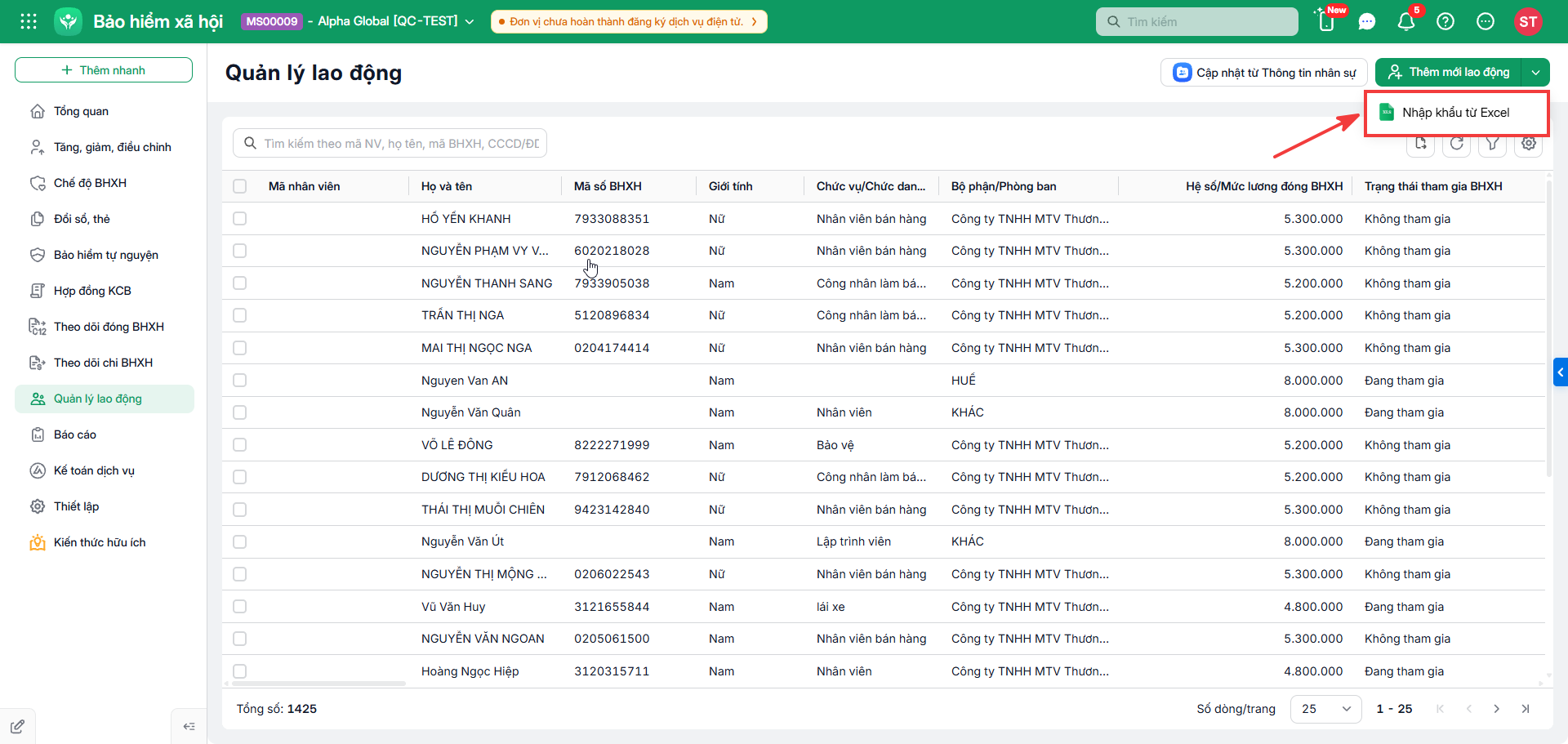Click the Bảo hiểm xã hội logo
The height and width of the screenshot is (744, 1568).
point(69,21)
